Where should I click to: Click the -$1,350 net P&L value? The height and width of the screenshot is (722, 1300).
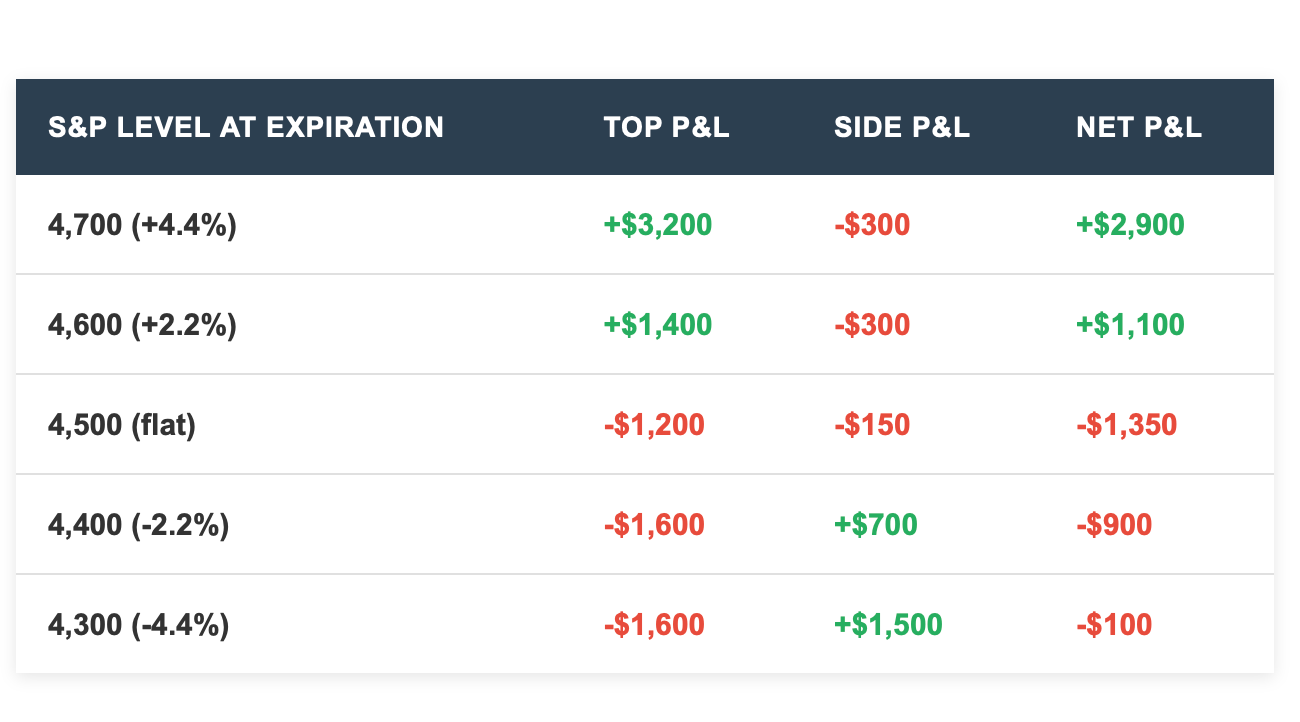click(1127, 425)
